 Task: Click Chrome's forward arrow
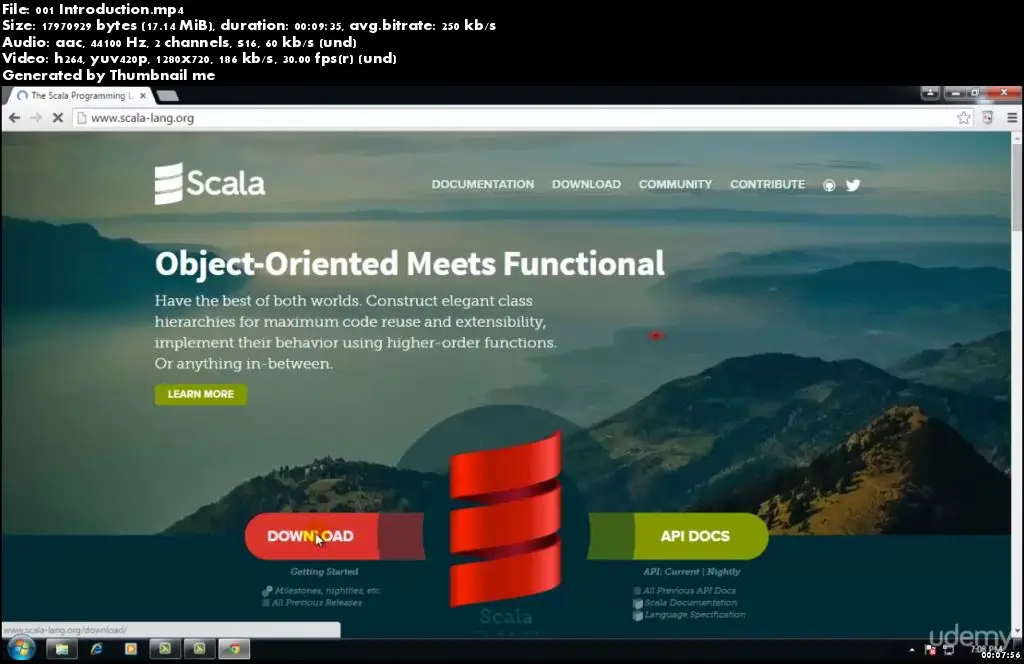tap(36, 118)
